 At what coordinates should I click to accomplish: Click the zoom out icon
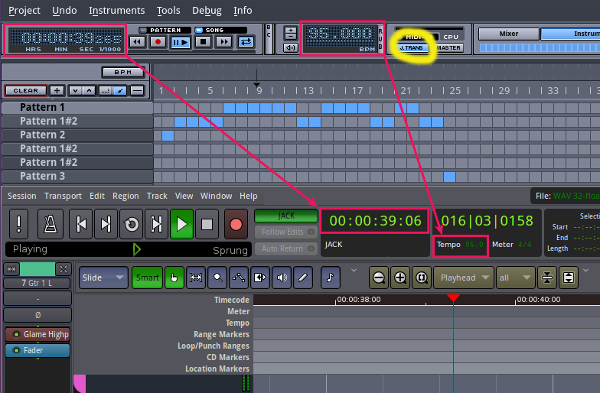click(x=379, y=277)
